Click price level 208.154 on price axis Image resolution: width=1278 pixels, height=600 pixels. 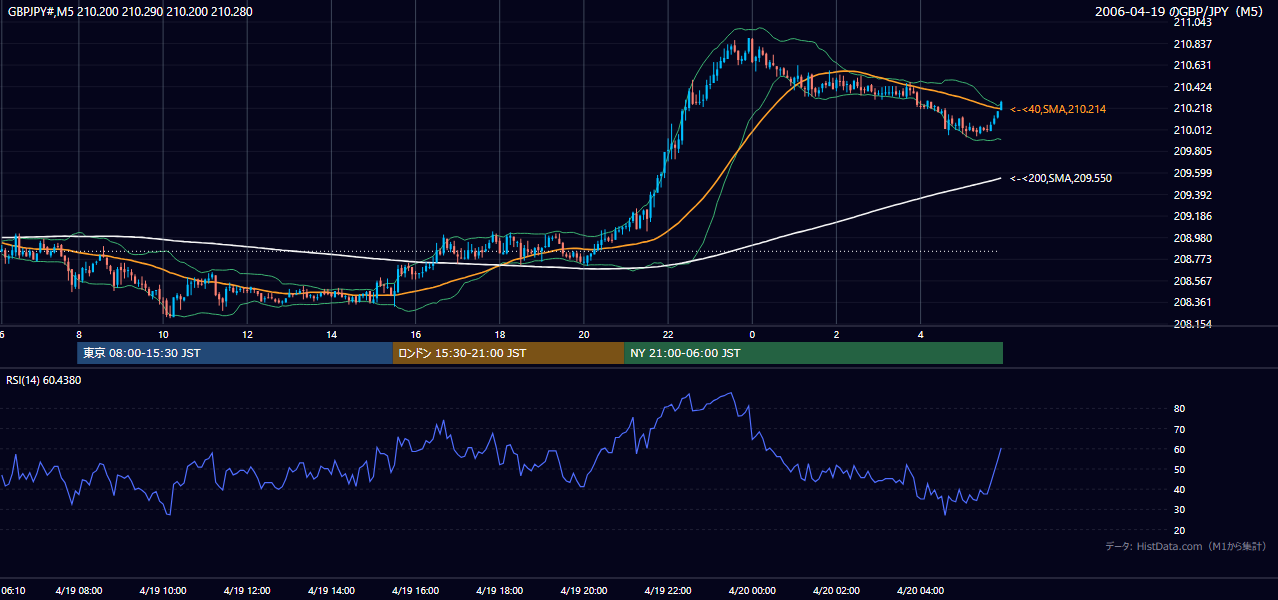point(1193,324)
